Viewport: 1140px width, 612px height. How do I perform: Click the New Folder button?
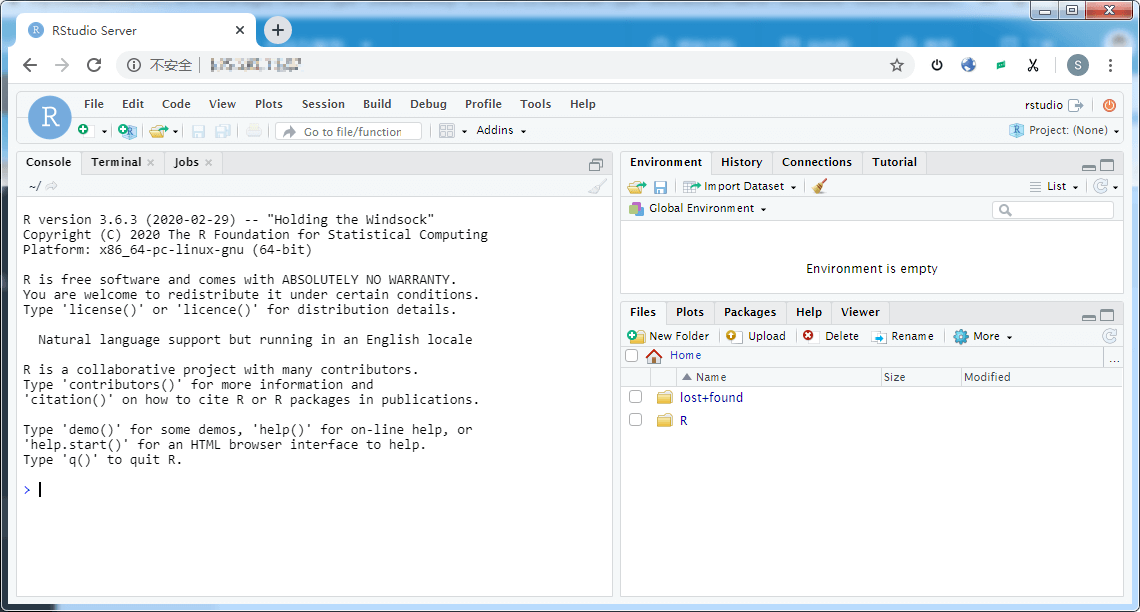668,336
